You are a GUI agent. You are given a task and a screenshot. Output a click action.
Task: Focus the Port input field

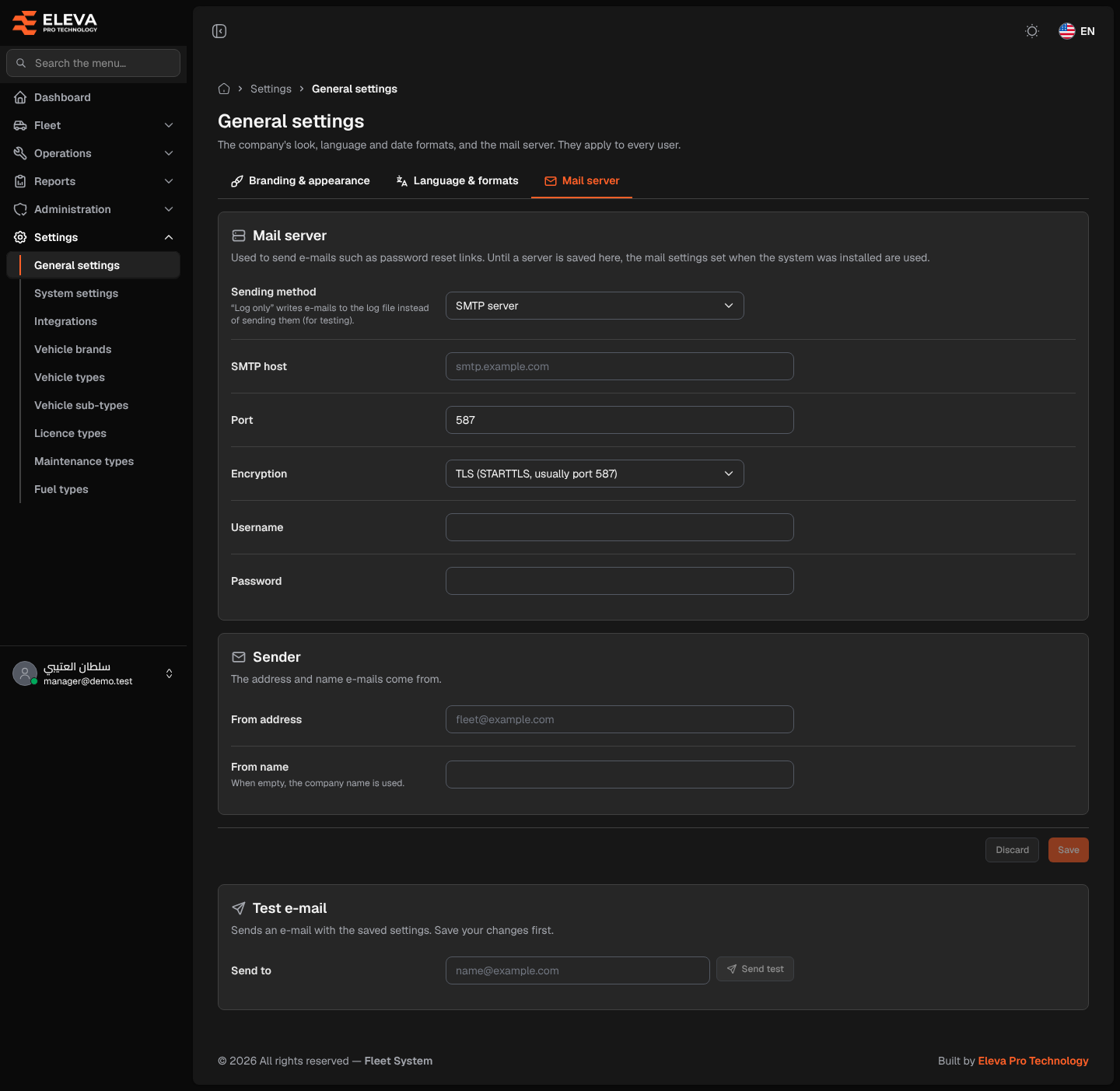pyautogui.click(x=620, y=420)
